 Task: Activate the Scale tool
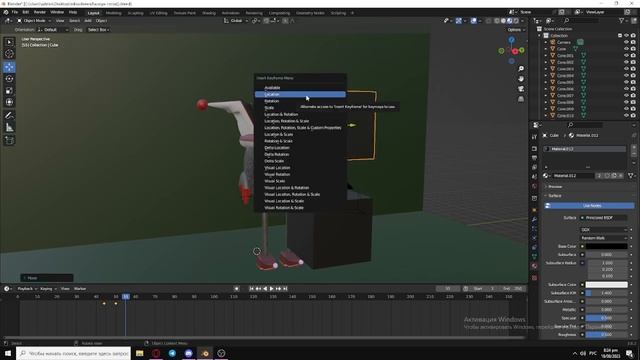(x=9, y=91)
